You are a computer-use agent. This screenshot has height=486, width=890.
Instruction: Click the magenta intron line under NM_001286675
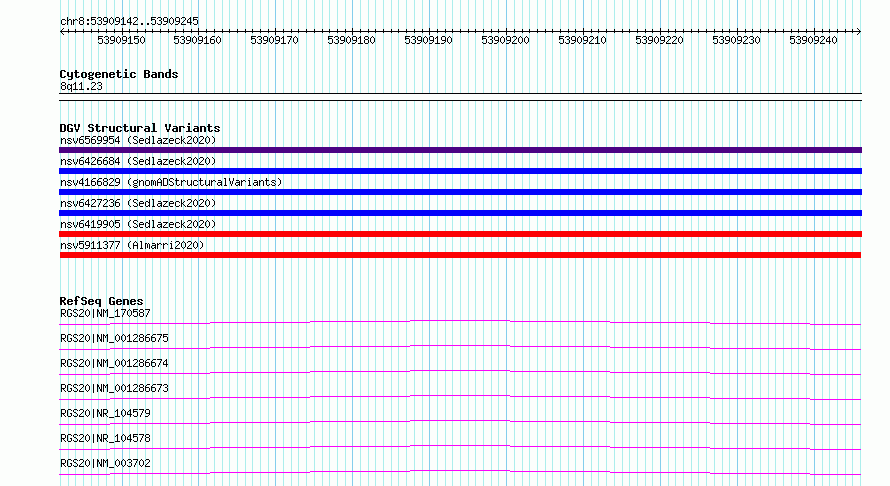(x=460, y=346)
